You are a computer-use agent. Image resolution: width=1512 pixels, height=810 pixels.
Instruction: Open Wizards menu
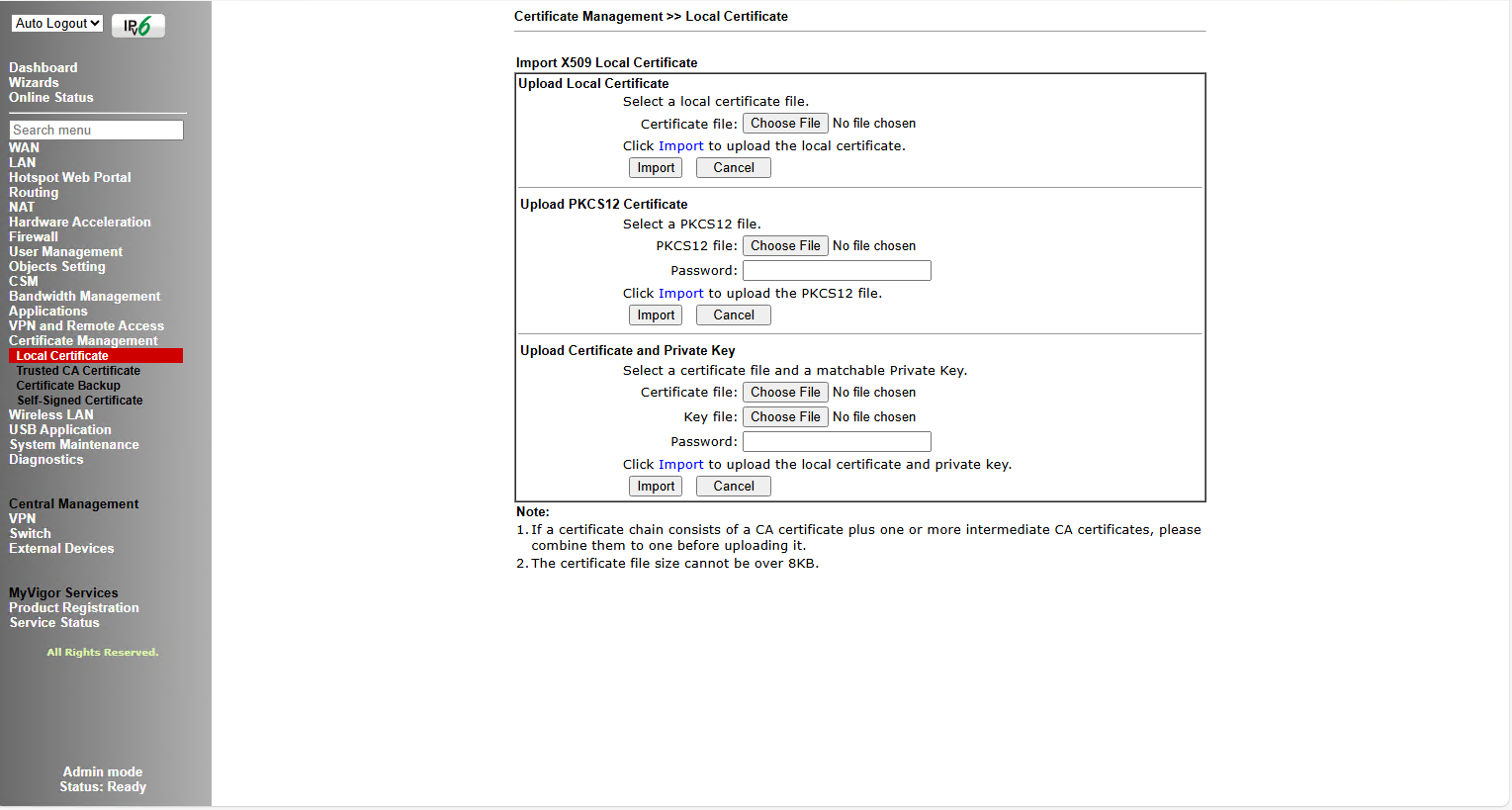(x=34, y=82)
